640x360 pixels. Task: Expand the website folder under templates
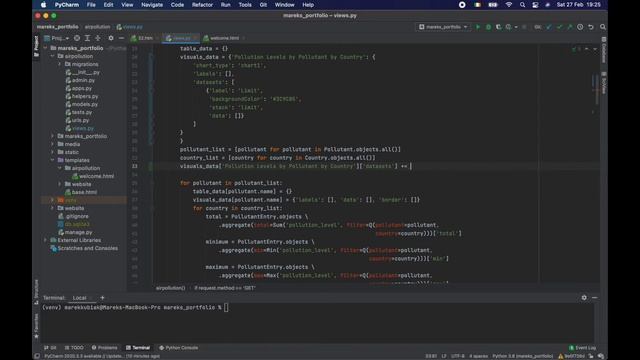coord(60,184)
